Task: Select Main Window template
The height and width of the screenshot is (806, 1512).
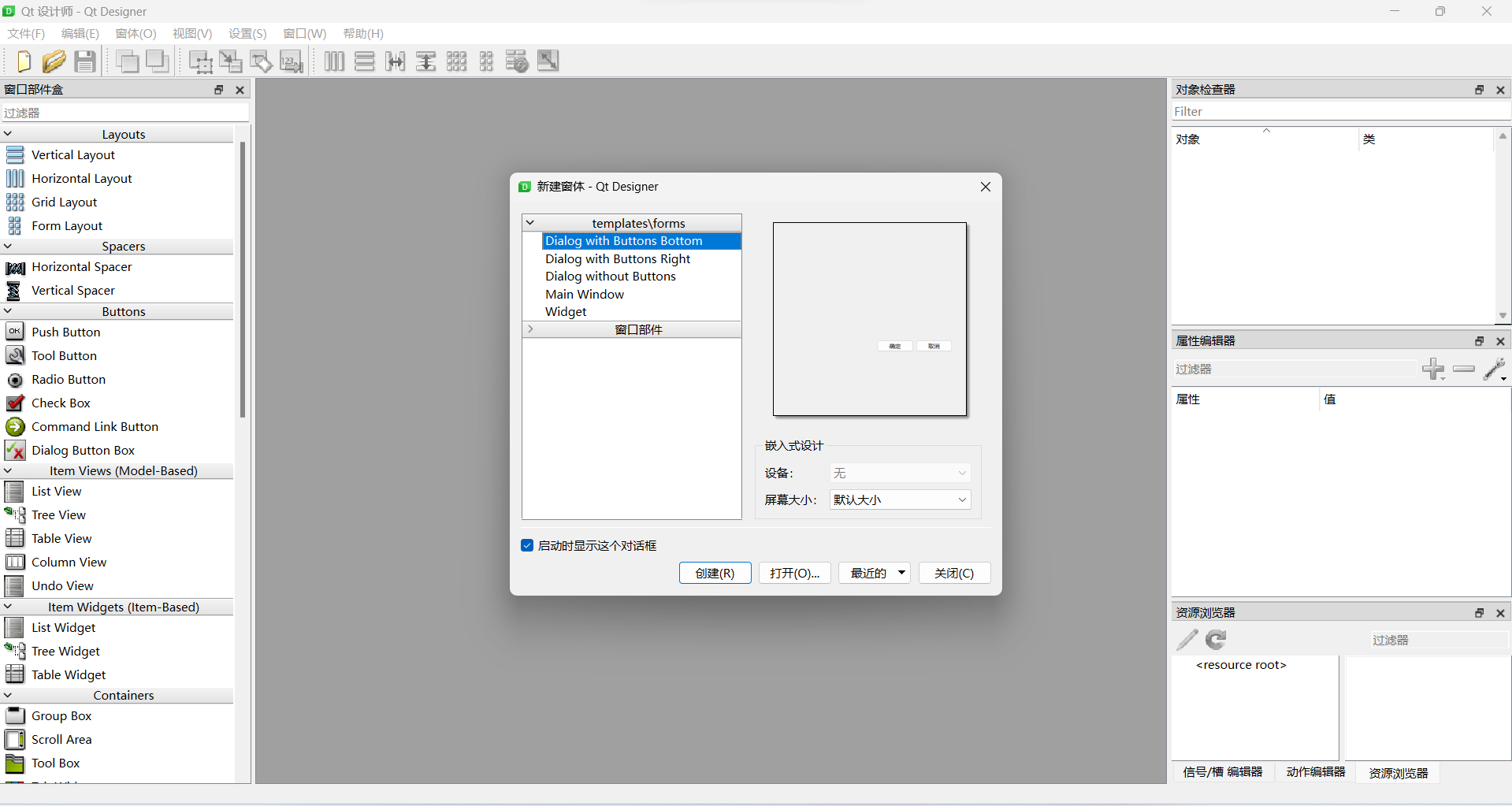Action: coord(585,294)
